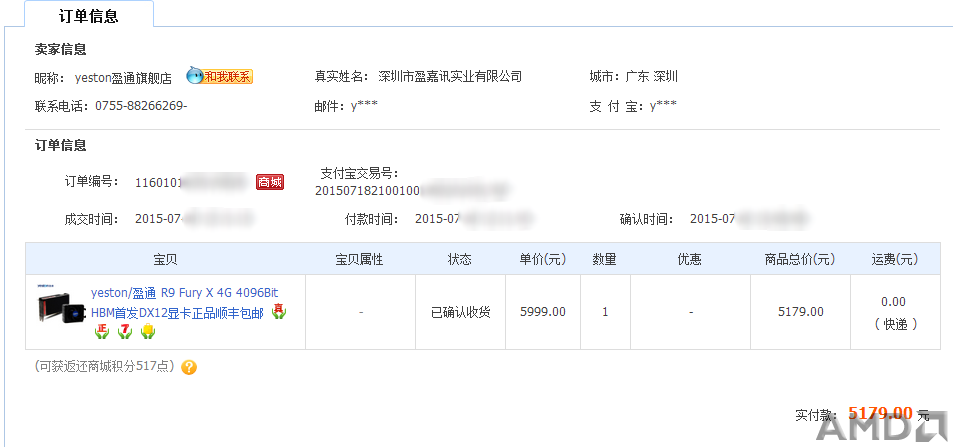Open the 订单信息 tab

pyautogui.click(x=89, y=16)
